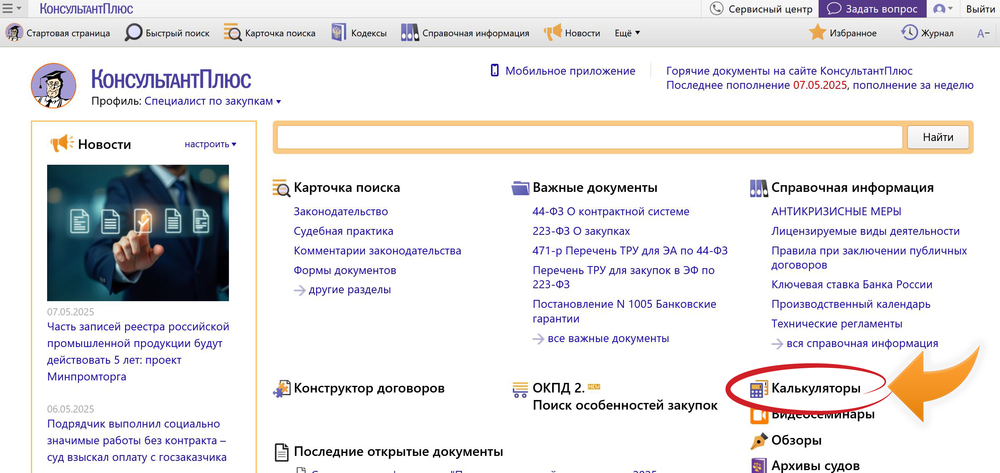
Task: Open the Калькуляторы section
Action: click(816, 388)
